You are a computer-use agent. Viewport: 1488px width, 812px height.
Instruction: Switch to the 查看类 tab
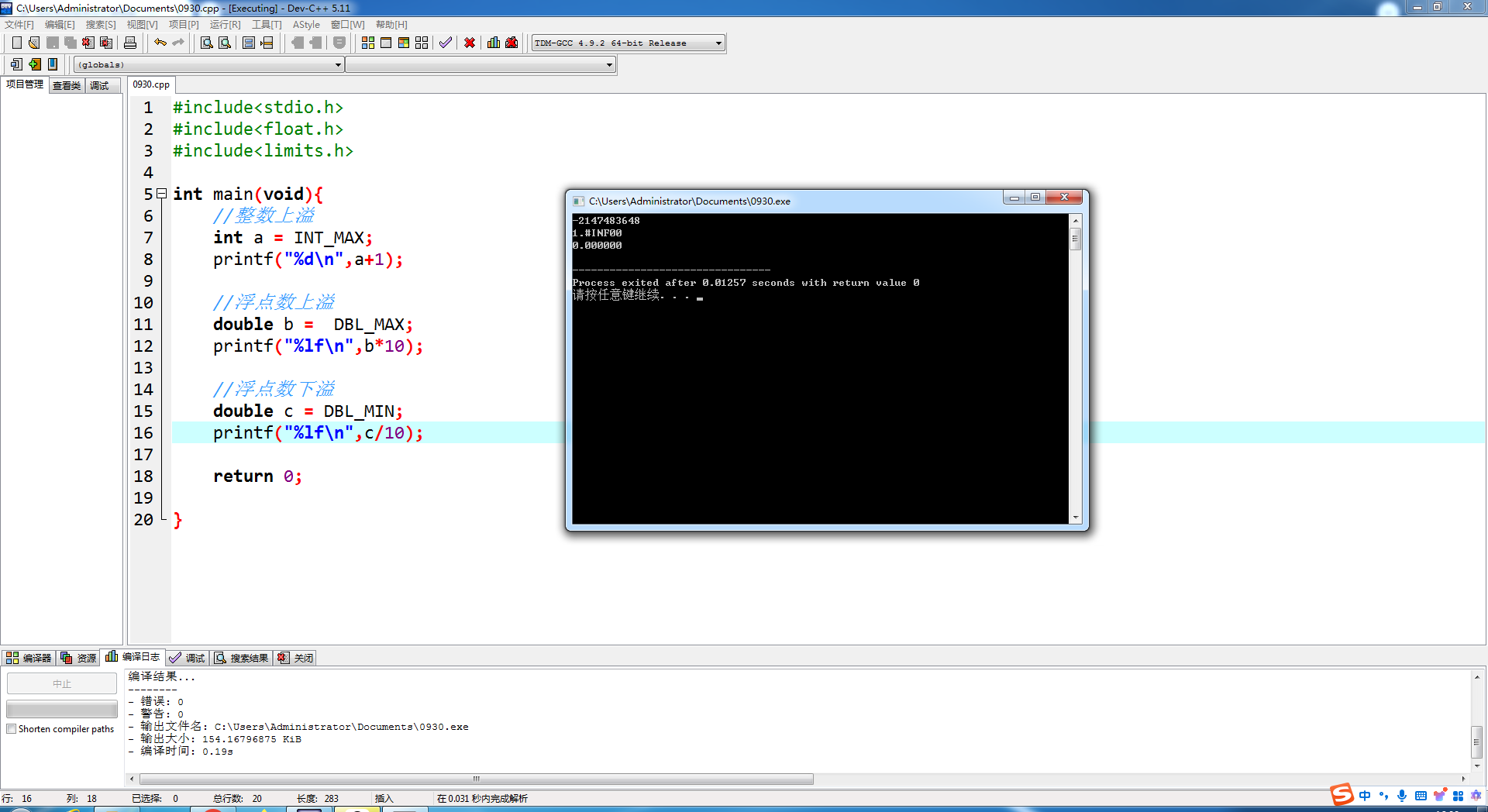tap(67, 86)
